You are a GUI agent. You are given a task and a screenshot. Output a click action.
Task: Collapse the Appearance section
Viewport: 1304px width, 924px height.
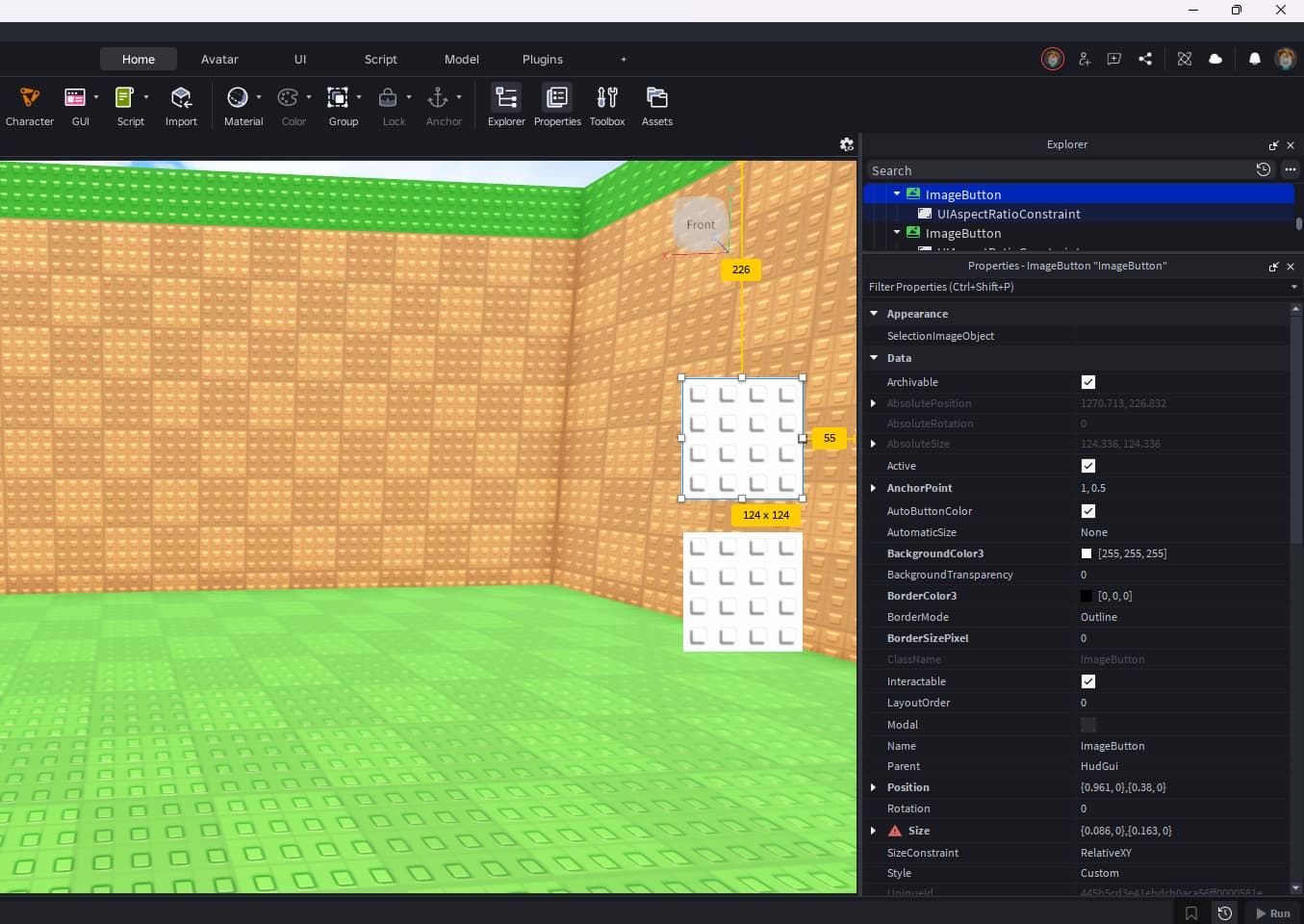pyautogui.click(x=874, y=314)
